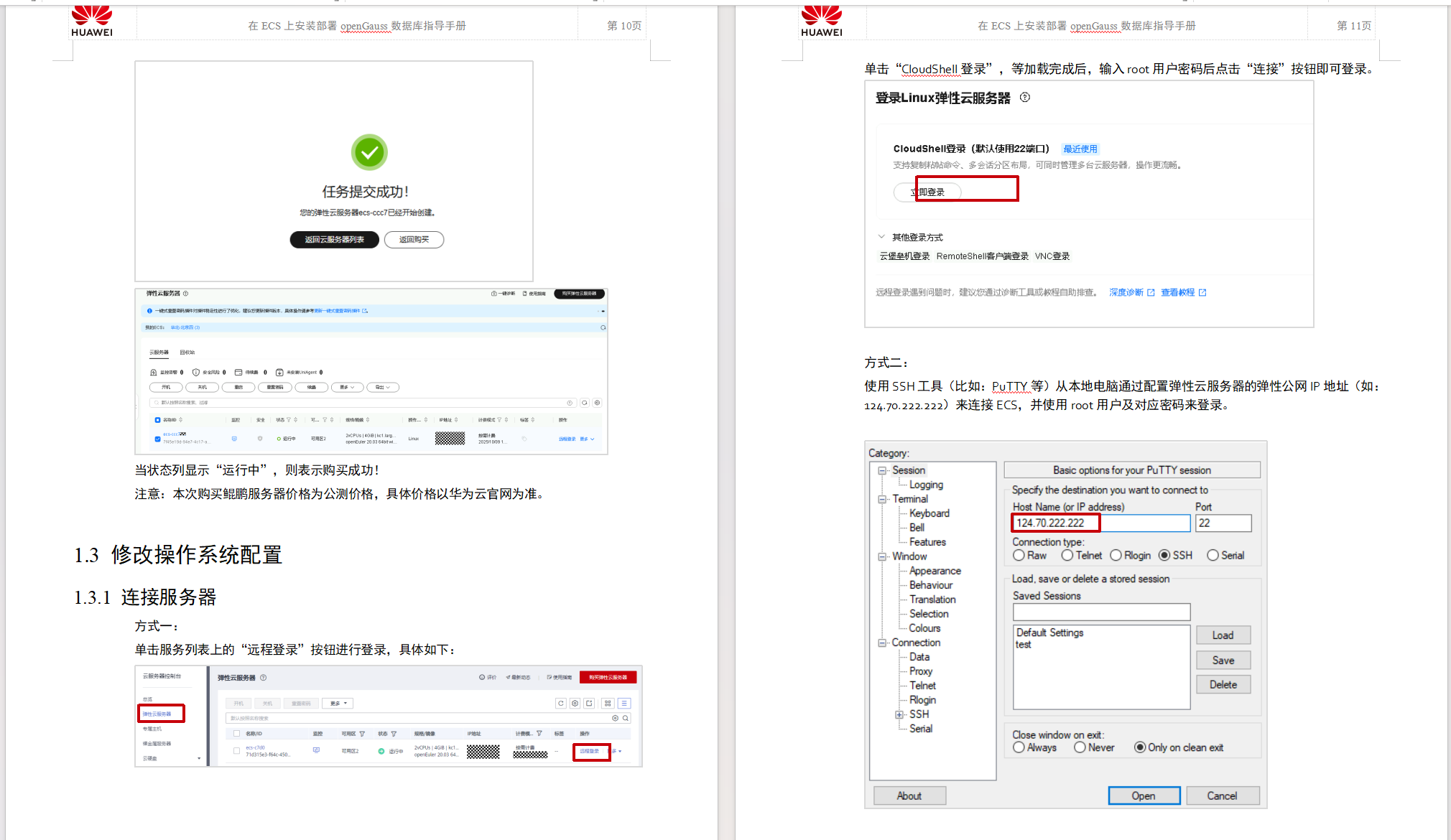Select the Serial connection type radio

[x=1213, y=556]
